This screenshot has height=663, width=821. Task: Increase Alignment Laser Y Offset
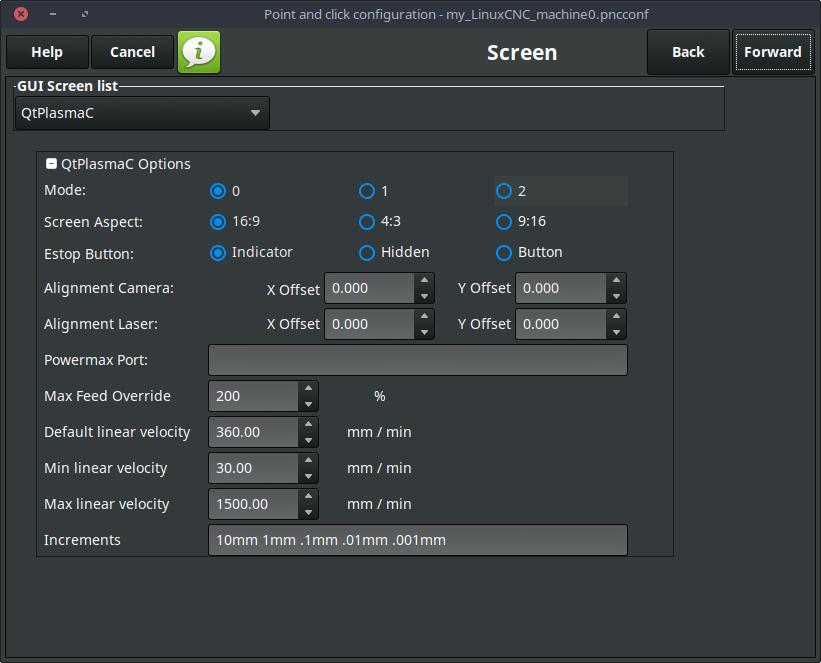pos(616,316)
